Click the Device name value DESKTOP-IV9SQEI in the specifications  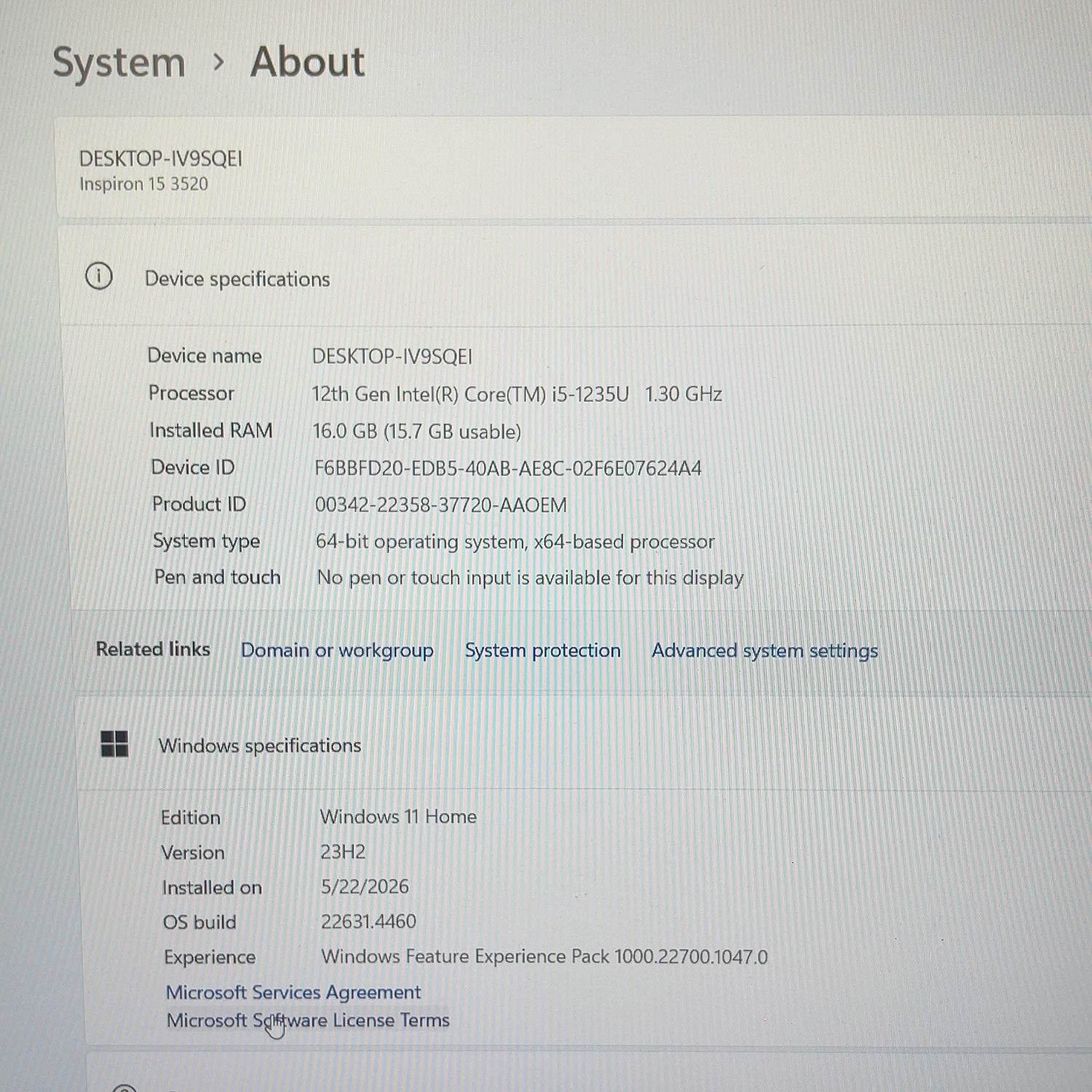pyautogui.click(x=392, y=357)
